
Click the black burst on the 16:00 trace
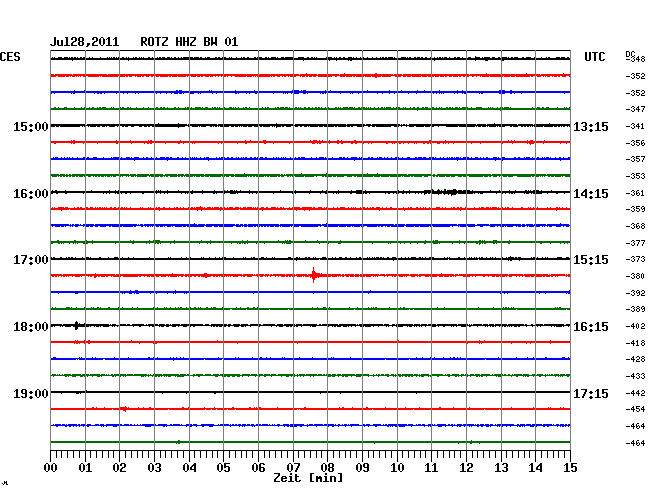pyautogui.click(x=449, y=192)
